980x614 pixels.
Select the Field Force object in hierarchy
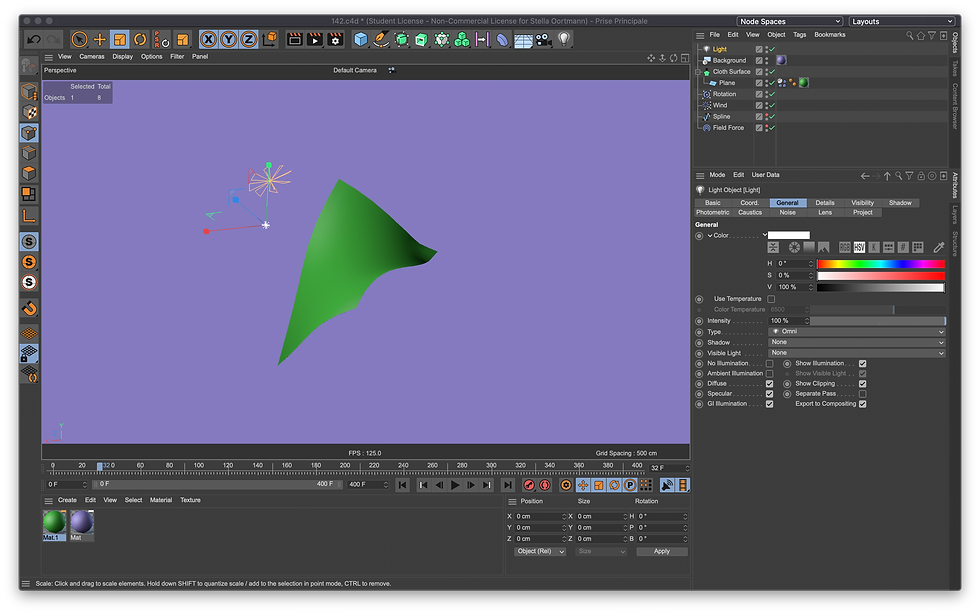coord(728,128)
